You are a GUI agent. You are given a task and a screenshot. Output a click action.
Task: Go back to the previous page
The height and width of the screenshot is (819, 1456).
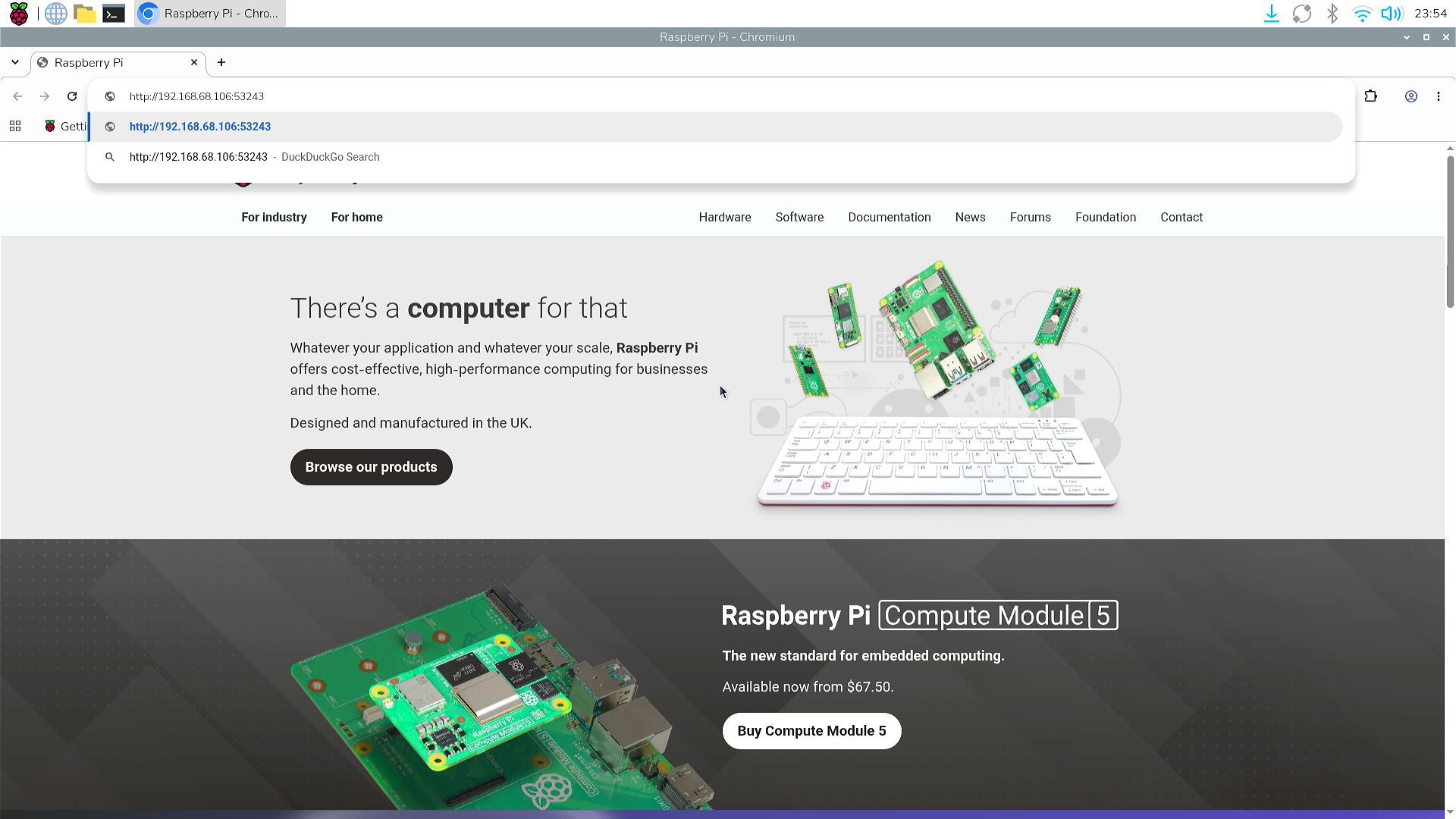point(17,96)
